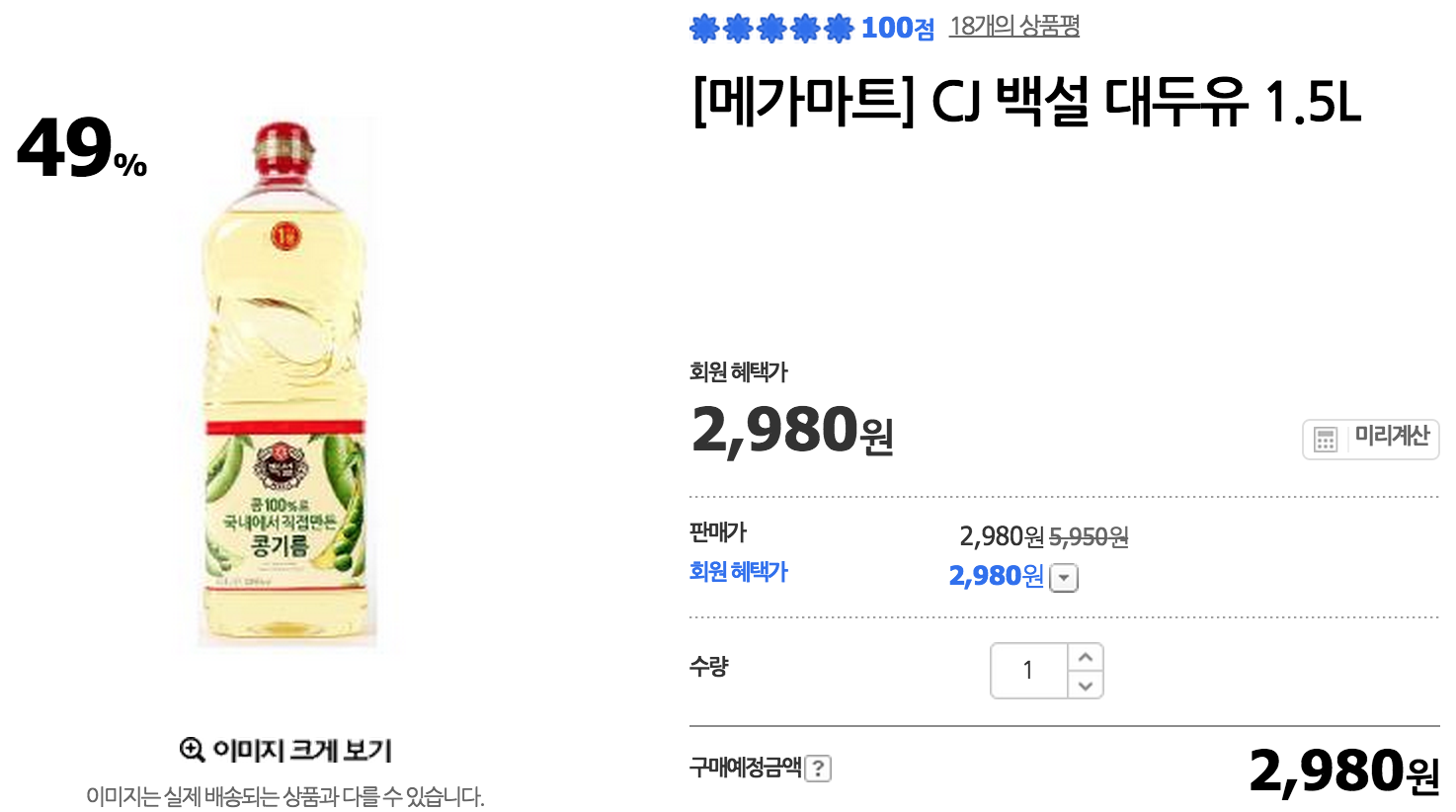Image resolution: width=1456 pixels, height=812 pixels.
Task: Click the 100점 rating score
Action: pyautogui.click(x=897, y=29)
